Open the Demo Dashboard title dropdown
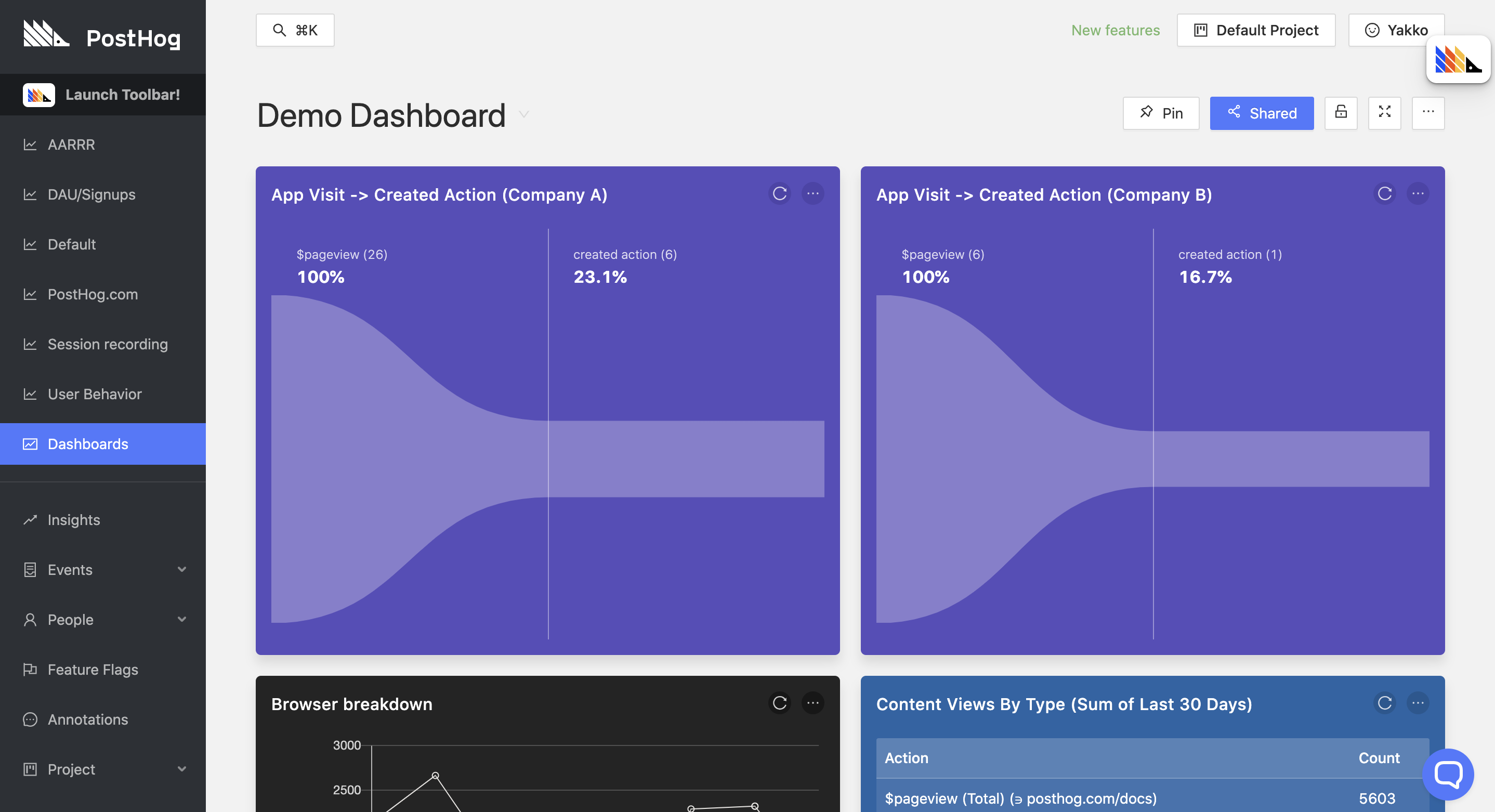The height and width of the screenshot is (812, 1495). point(523,115)
